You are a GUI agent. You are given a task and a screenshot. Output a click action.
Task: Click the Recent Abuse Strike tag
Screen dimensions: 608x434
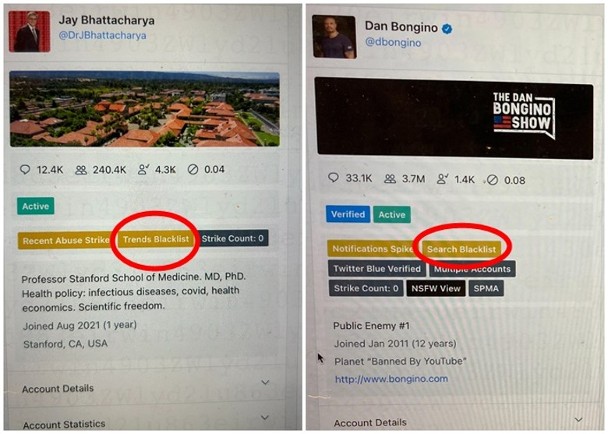(x=65, y=240)
